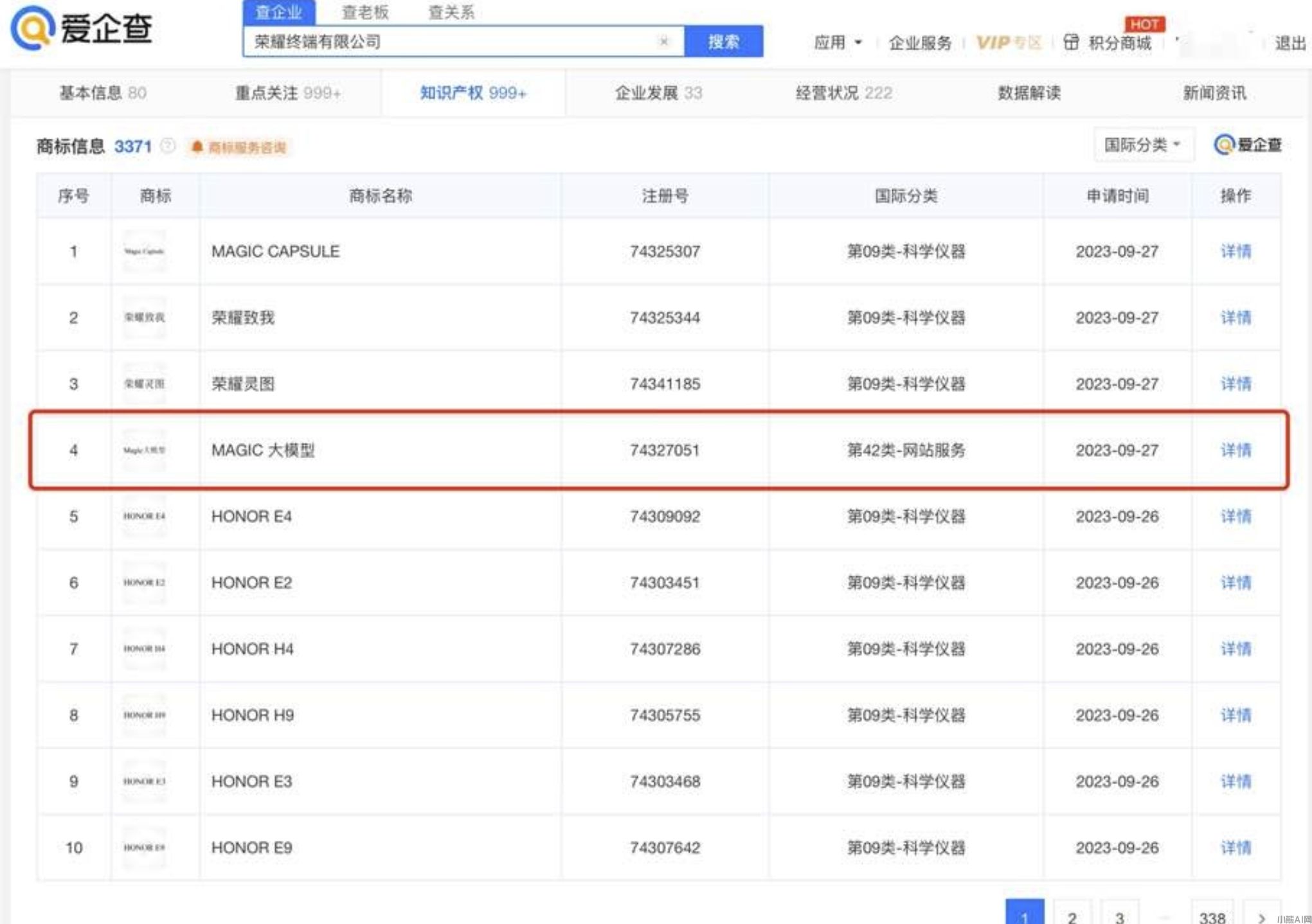The width and height of the screenshot is (1312, 924).
Task: Click the blue 搜索 button
Action: (x=724, y=42)
